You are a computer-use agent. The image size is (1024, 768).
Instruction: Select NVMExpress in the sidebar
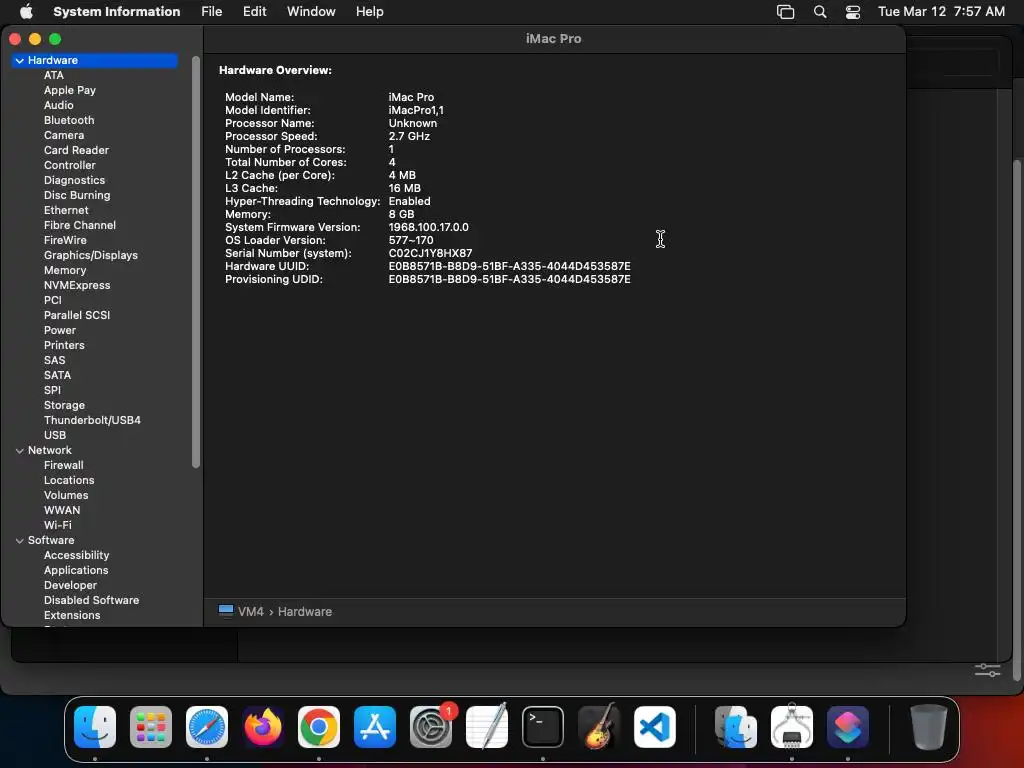[77, 285]
